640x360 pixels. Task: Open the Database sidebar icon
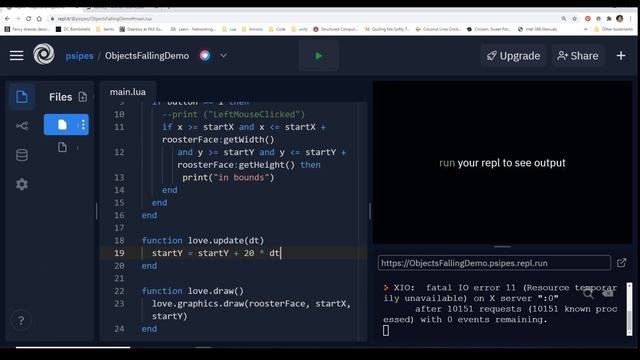[x=22, y=155]
